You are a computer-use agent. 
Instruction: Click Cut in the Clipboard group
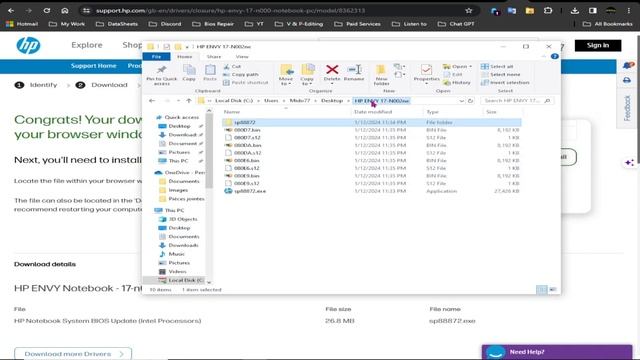click(232, 67)
